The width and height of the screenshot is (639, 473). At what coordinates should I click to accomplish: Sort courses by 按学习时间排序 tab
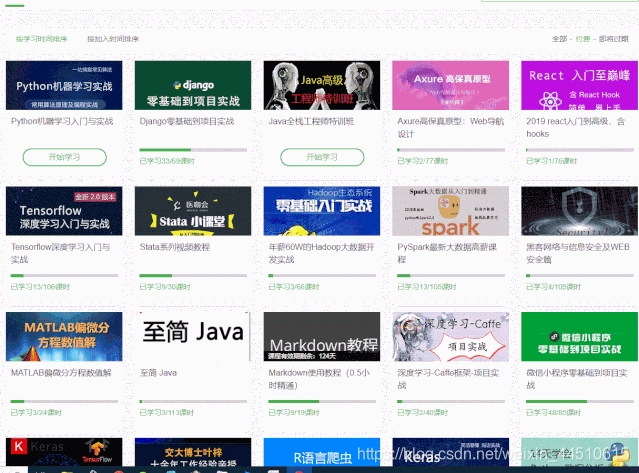pyautogui.click(x=41, y=39)
